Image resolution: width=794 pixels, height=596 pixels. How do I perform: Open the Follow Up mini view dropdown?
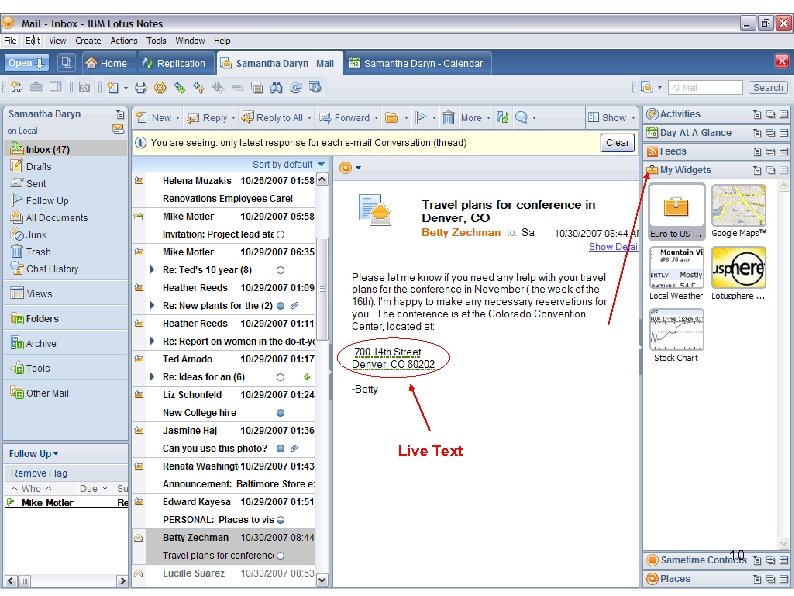[33, 454]
